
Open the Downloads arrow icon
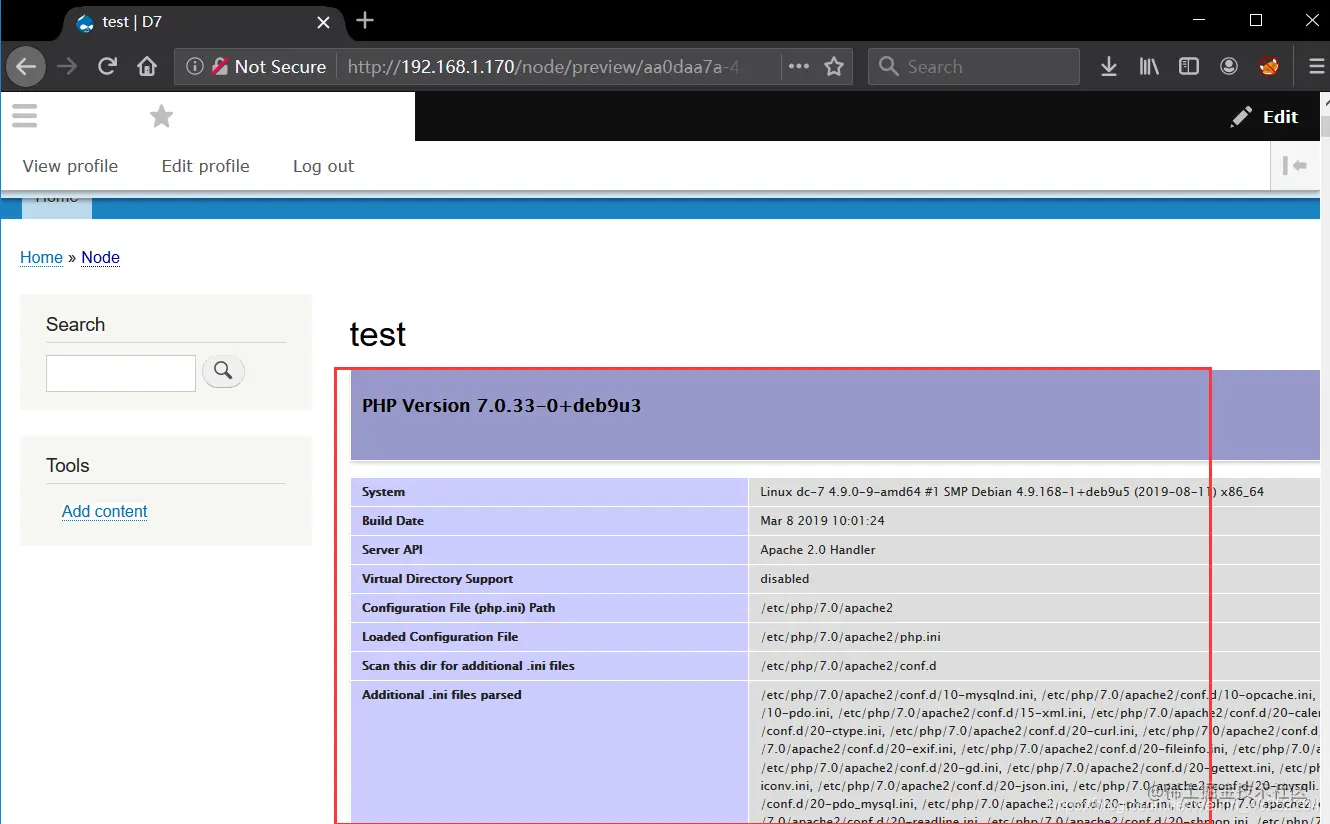tap(1109, 67)
